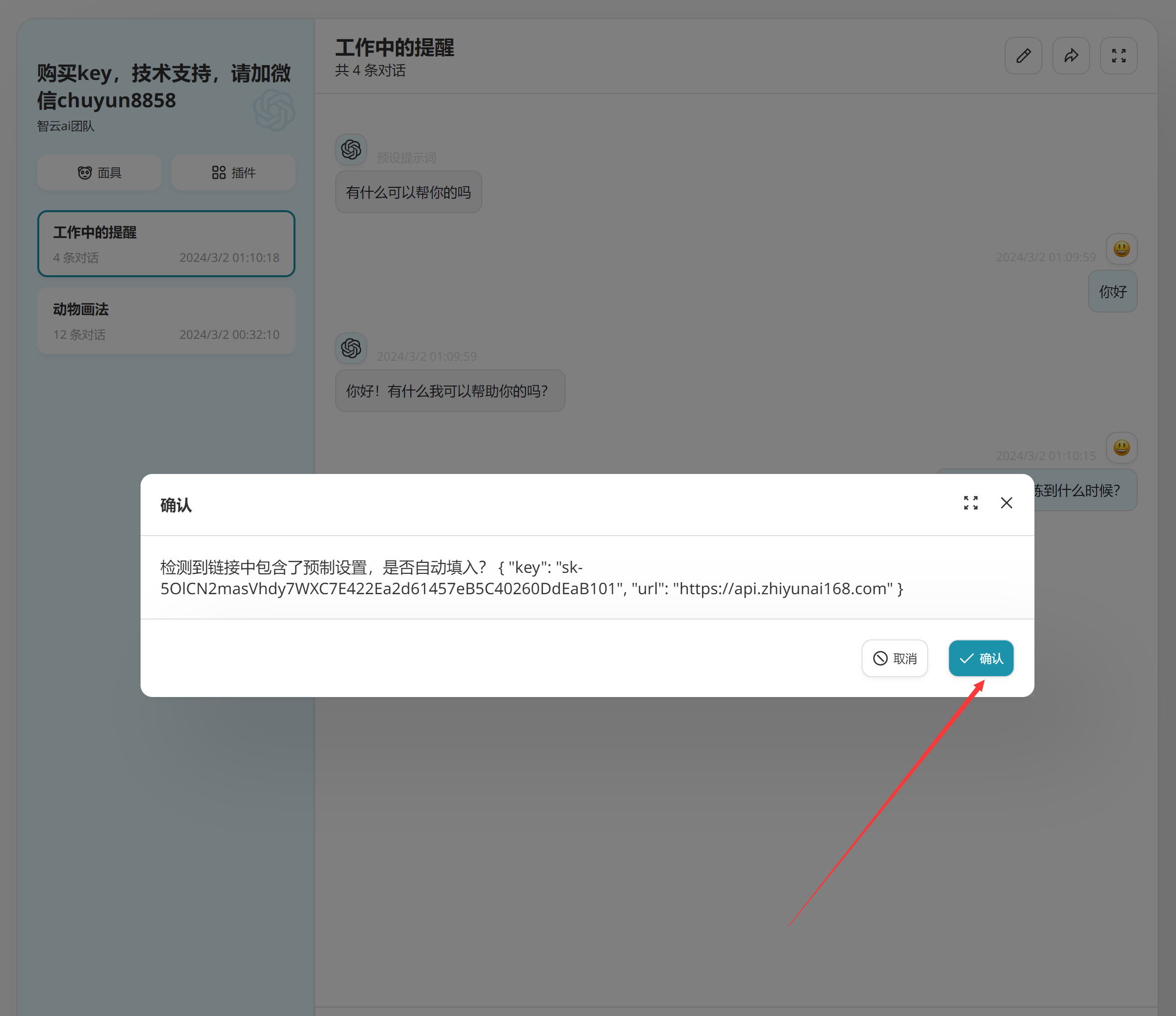Open the 面具 masks page
This screenshot has width=1176, height=1016.
(x=99, y=173)
